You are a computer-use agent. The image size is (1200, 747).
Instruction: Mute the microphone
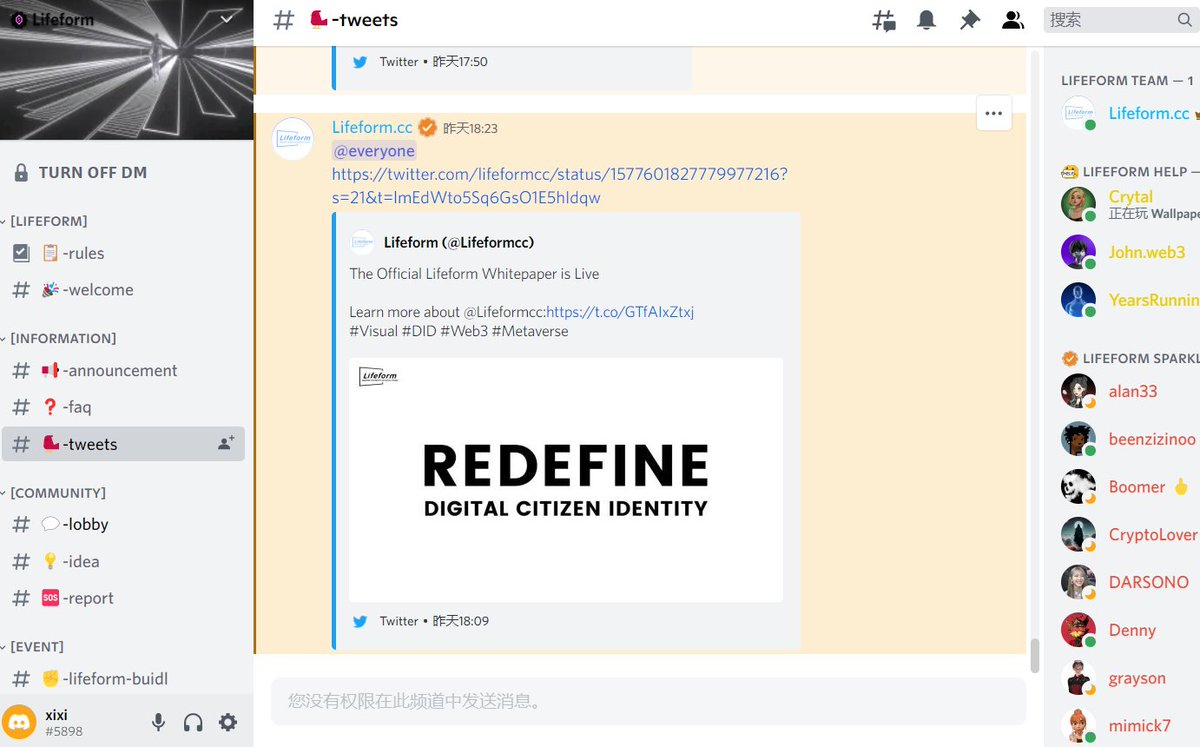click(x=158, y=722)
